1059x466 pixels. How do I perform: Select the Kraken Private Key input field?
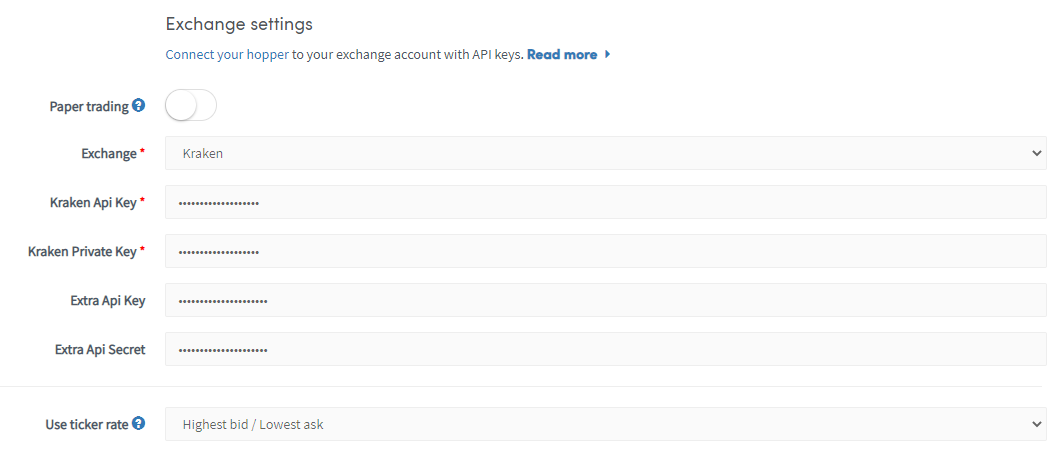606,251
